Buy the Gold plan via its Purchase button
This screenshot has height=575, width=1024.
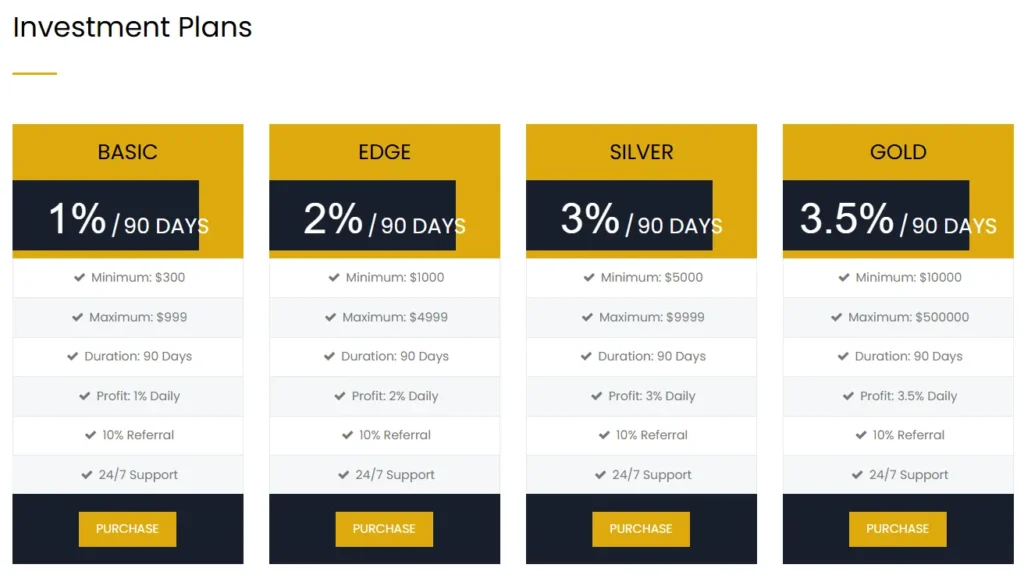tap(897, 529)
